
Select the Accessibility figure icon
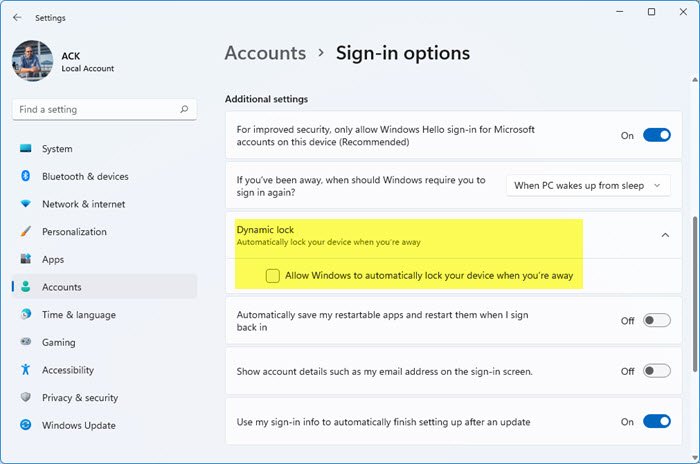coord(26,370)
